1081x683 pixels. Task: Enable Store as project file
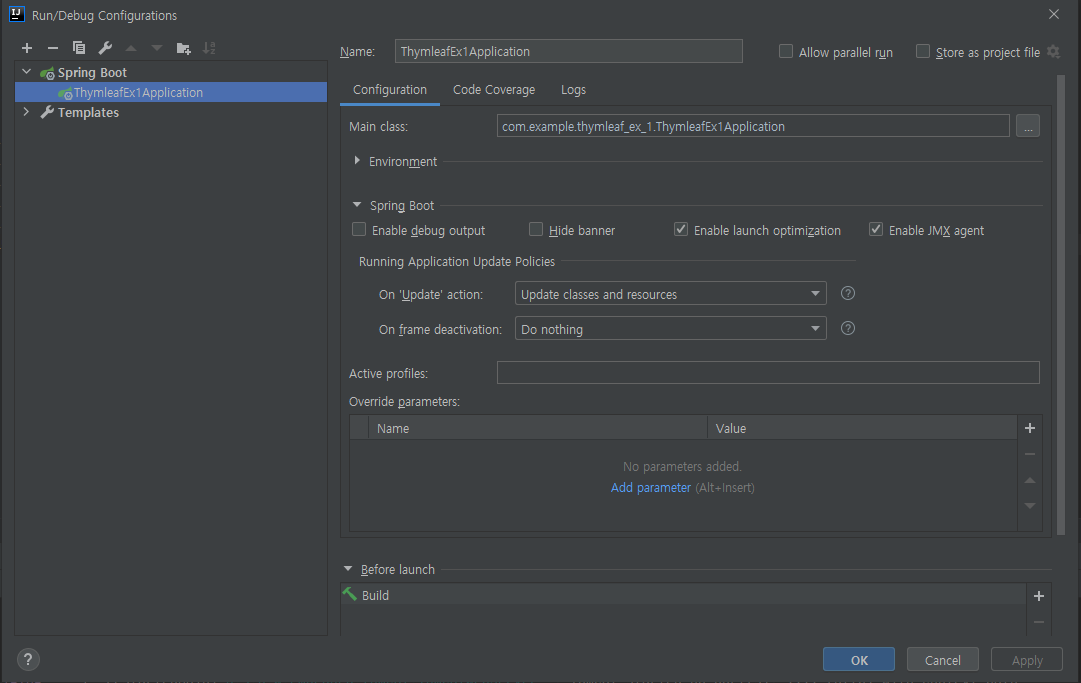coord(922,52)
